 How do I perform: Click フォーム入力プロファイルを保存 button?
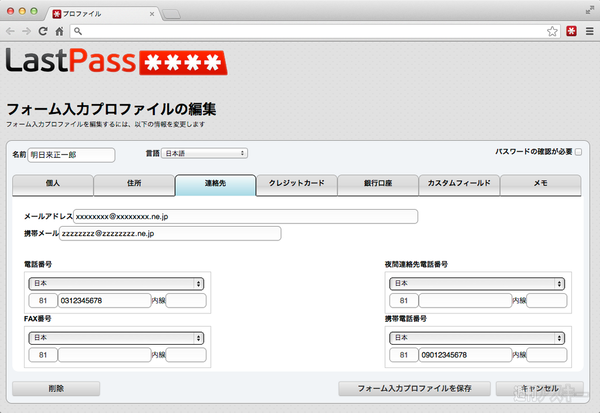click(x=414, y=389)
